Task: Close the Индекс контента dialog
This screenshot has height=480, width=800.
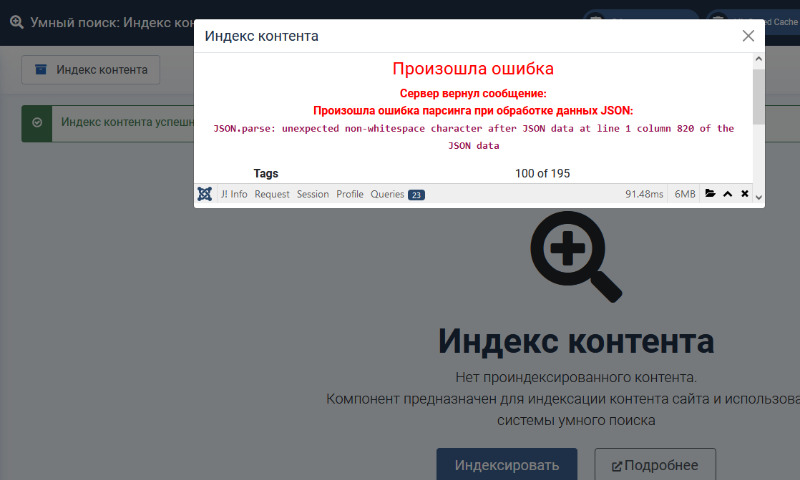Action: [748, 36]
